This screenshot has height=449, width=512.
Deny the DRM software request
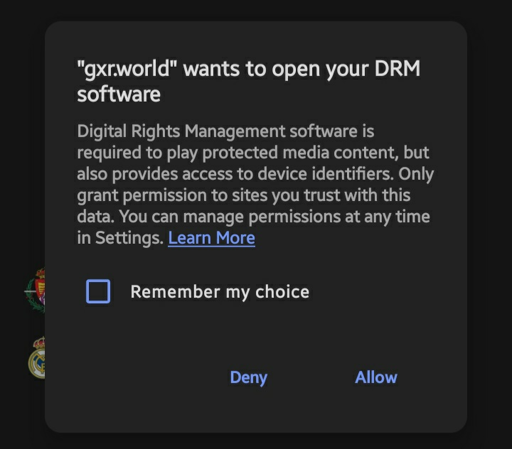point(249,378)
